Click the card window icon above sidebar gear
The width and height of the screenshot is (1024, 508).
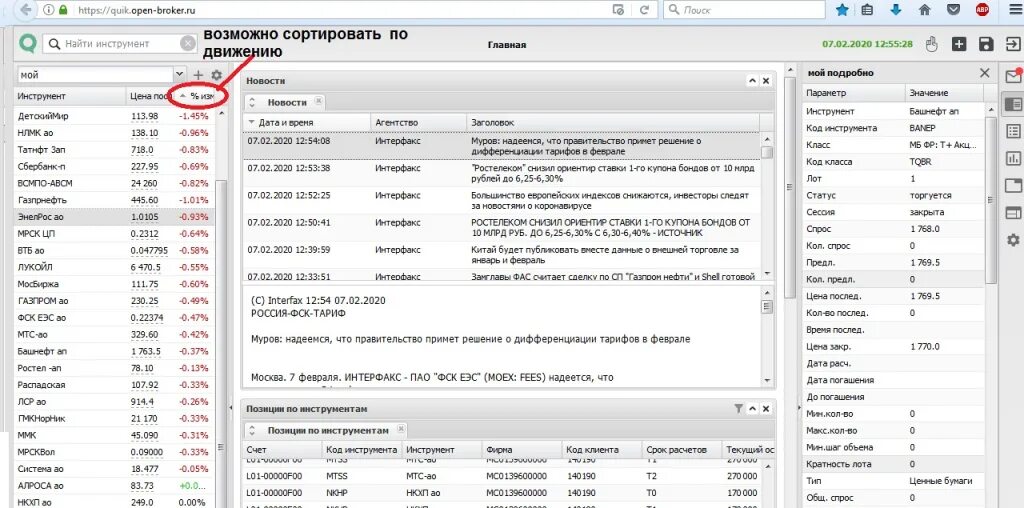pyautogui.click(x=1013, y=213)
